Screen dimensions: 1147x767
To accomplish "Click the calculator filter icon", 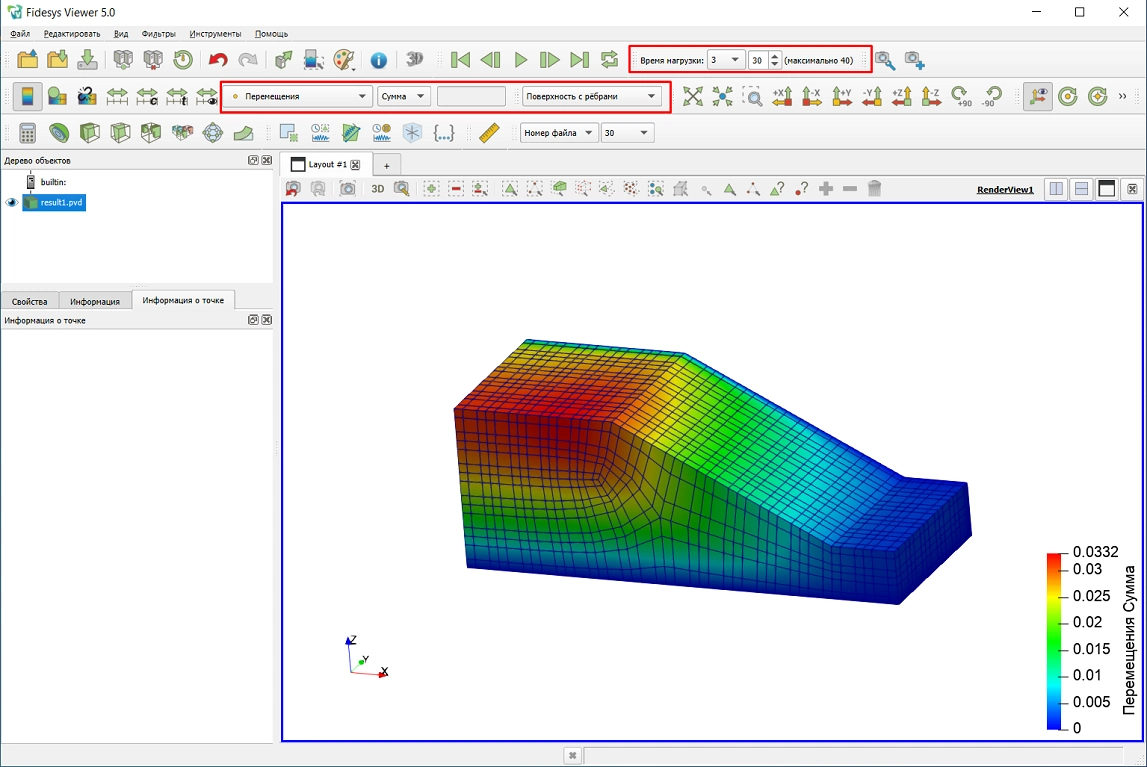I will coord(27,132).
